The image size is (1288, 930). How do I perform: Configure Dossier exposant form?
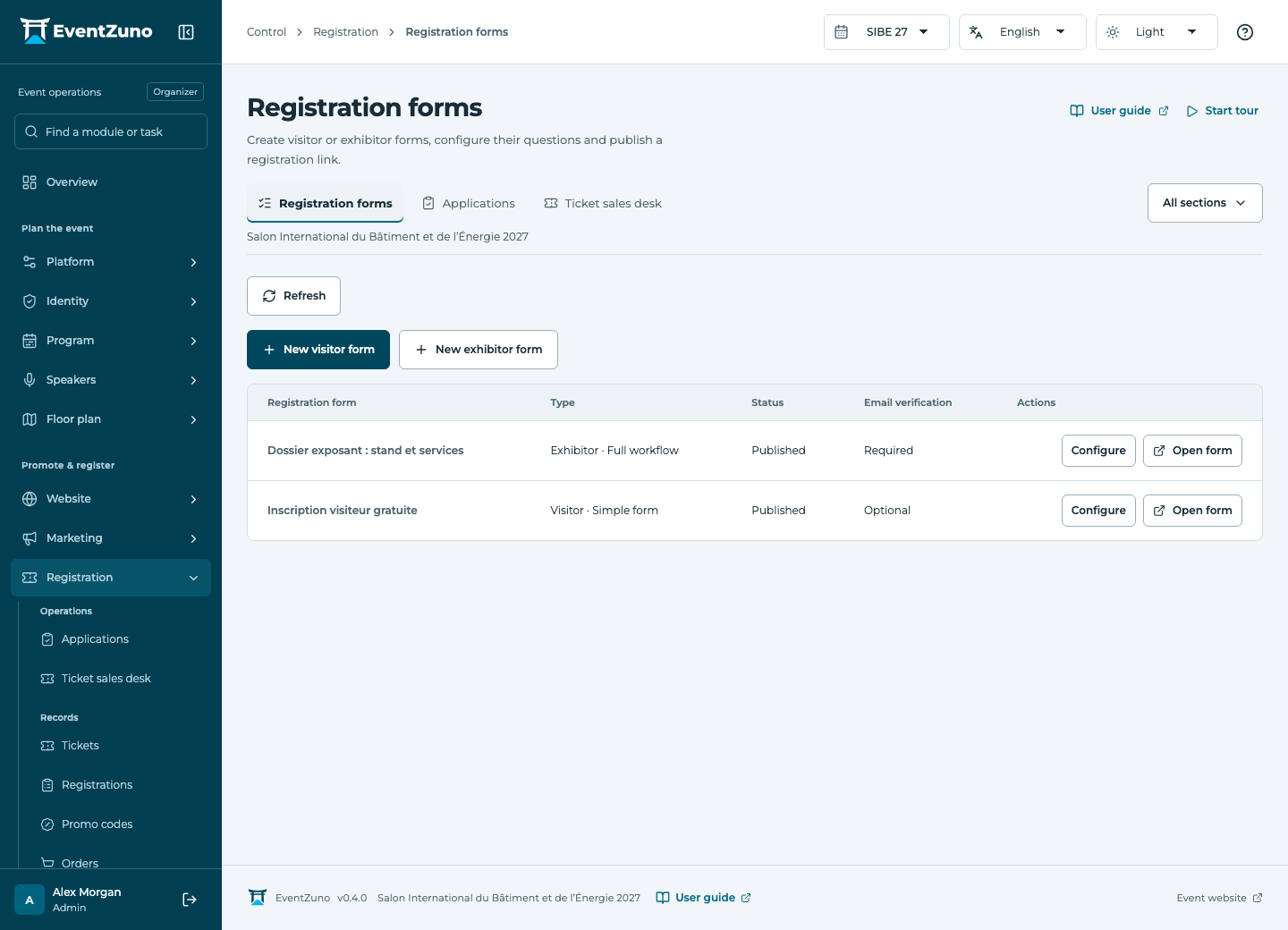[1098, 451]
